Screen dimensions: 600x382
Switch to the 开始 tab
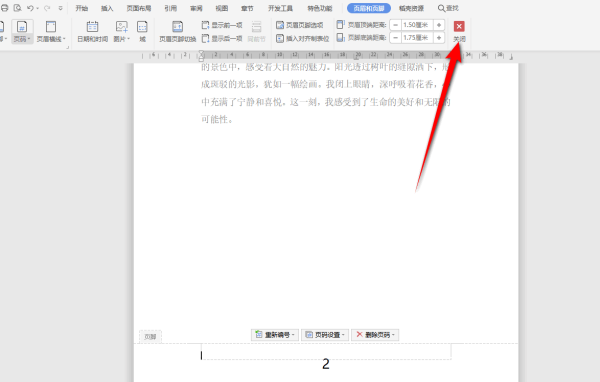click(x=82, y=8)
